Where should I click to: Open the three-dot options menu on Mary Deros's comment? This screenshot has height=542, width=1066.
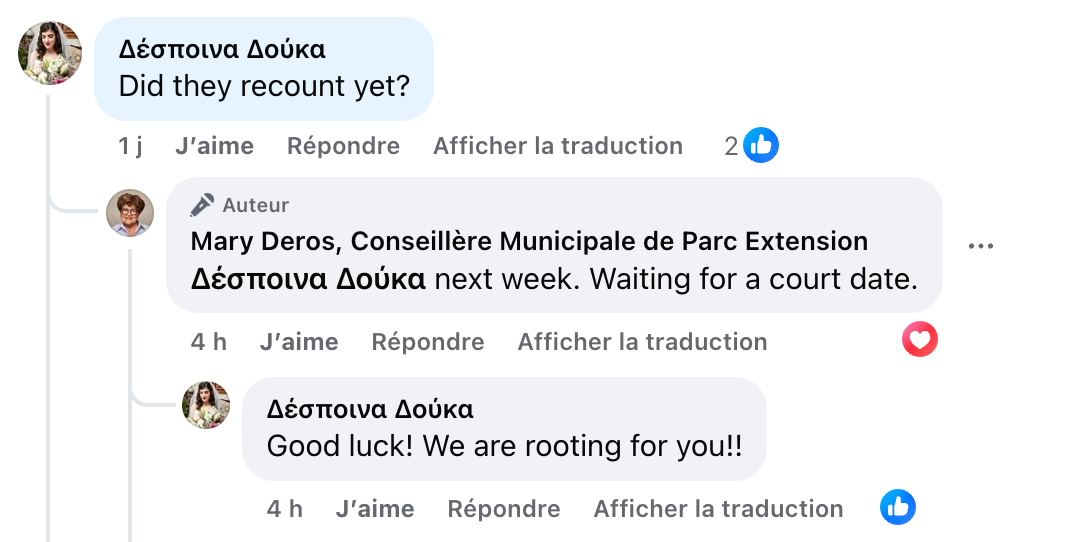click(981, 246)
